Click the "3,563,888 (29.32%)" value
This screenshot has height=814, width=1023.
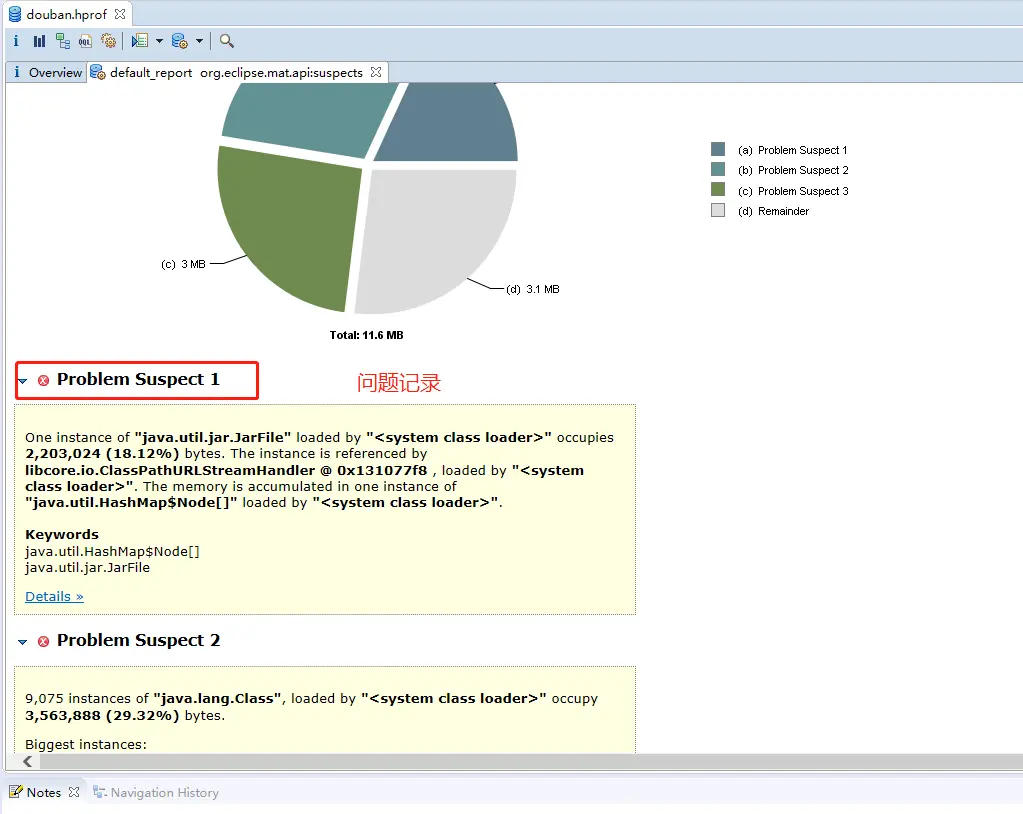click(x=102, y=716)
